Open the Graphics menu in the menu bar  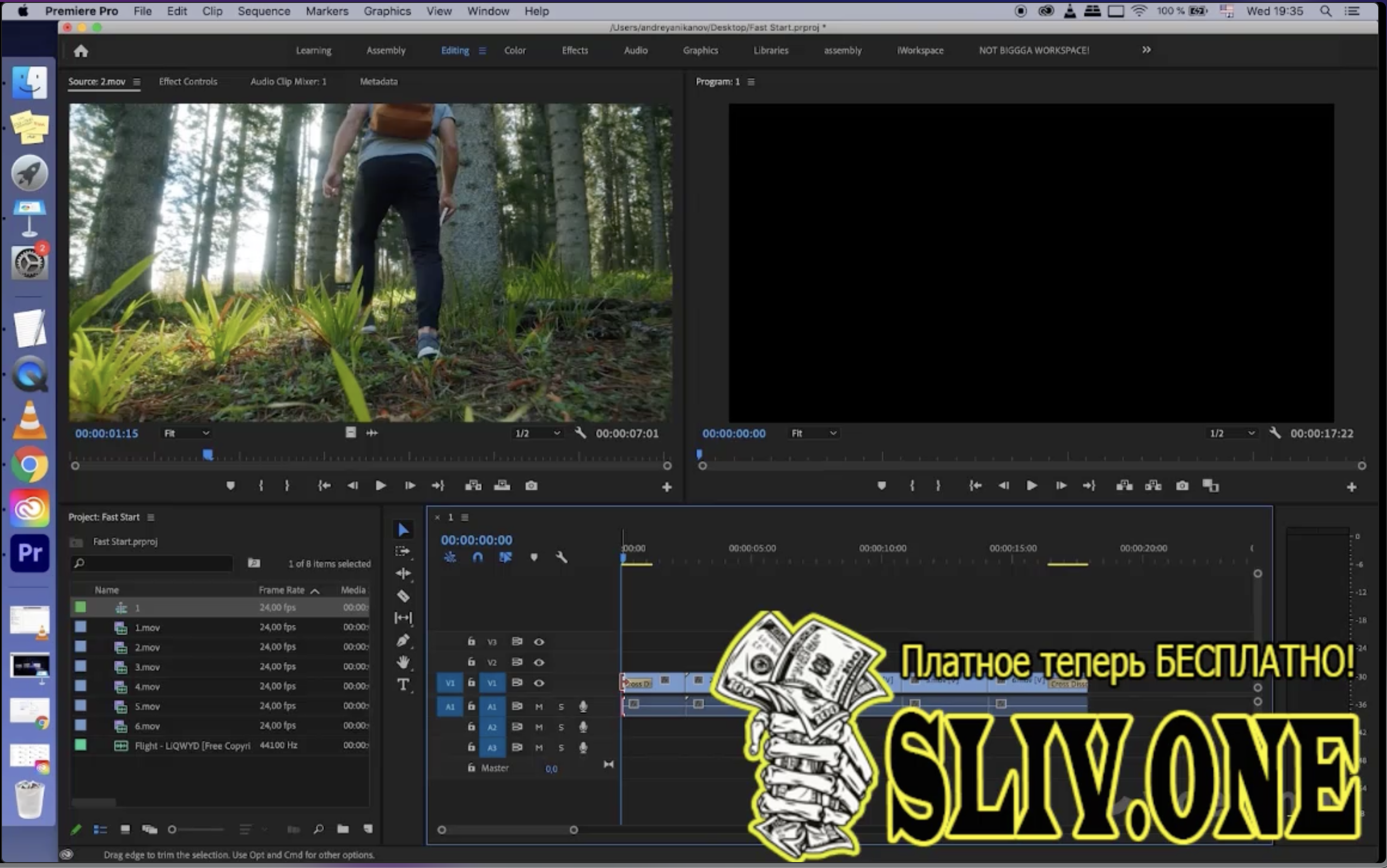pyautogui.click(x=387, y=11)
